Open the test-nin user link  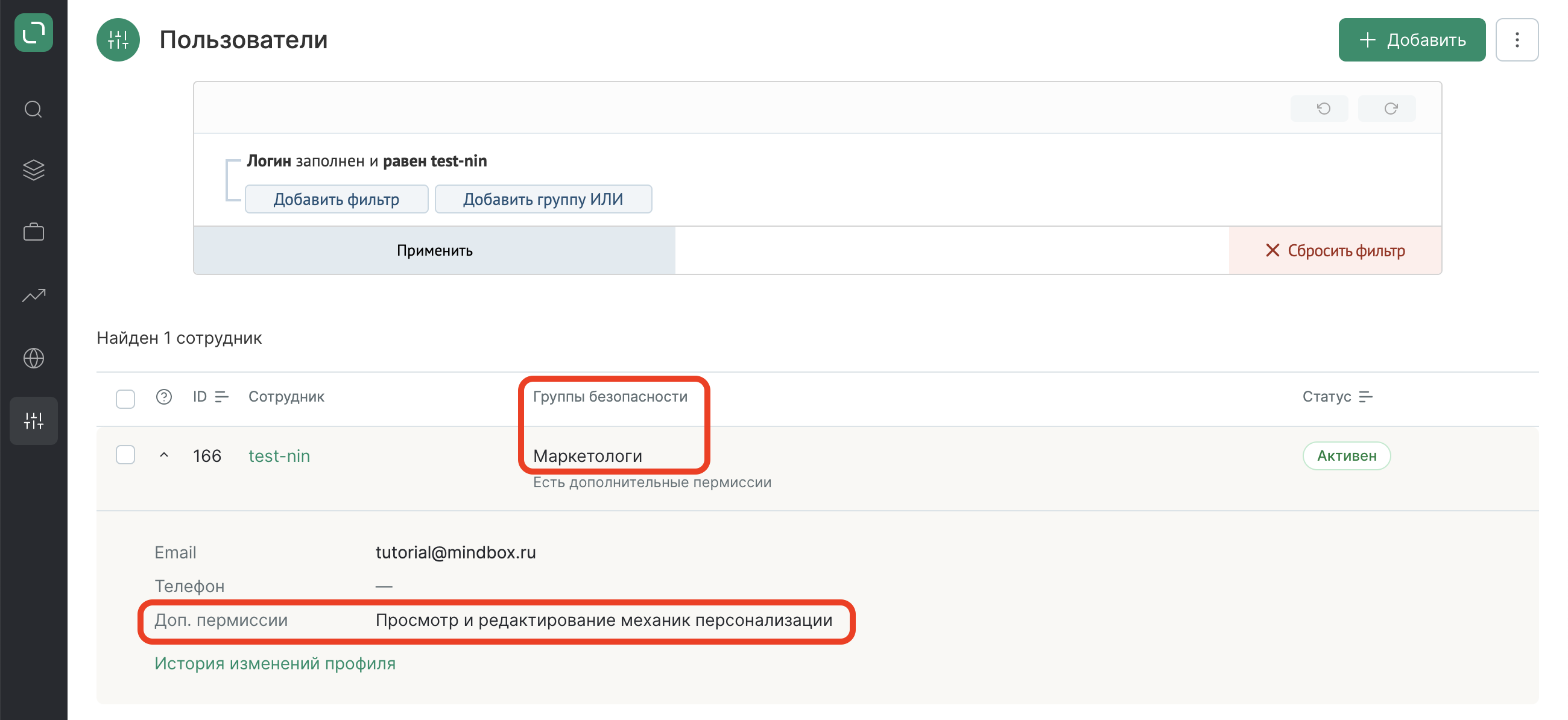tap(279, 456)
